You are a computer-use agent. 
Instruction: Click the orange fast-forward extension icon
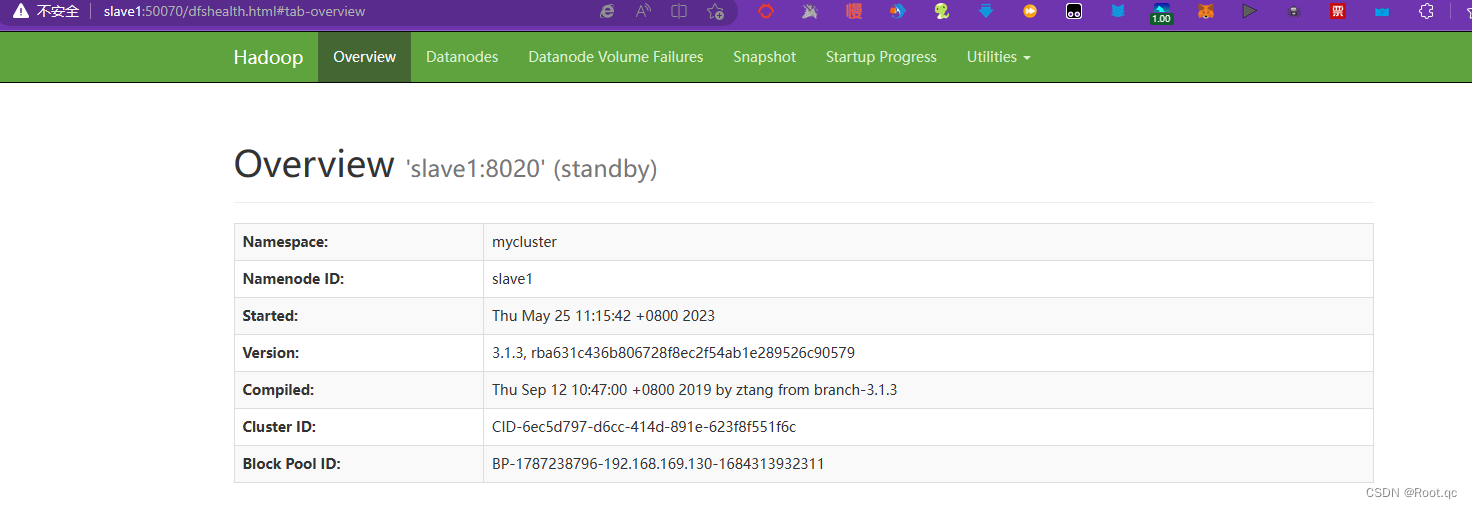[x=1030, y=12]
